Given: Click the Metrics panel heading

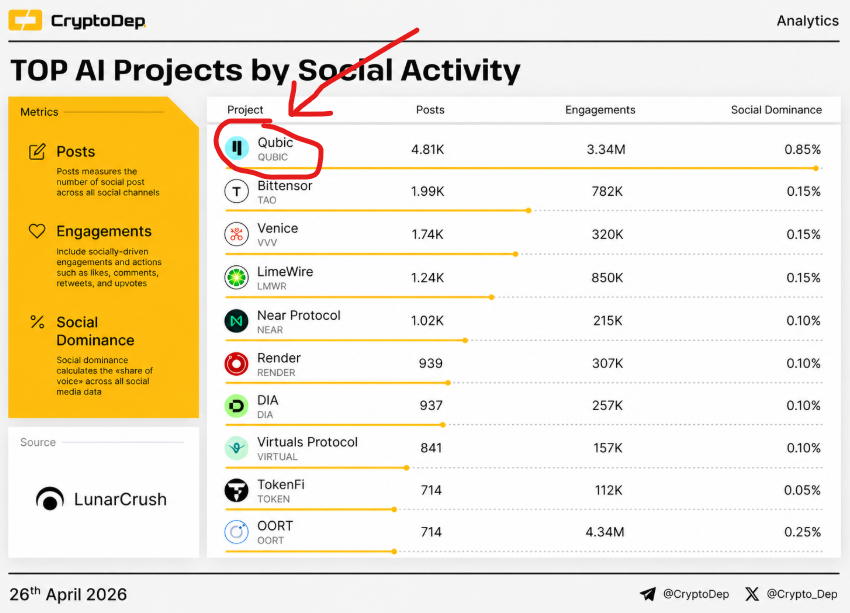Looking at the screenshot, I should point(39,112).
